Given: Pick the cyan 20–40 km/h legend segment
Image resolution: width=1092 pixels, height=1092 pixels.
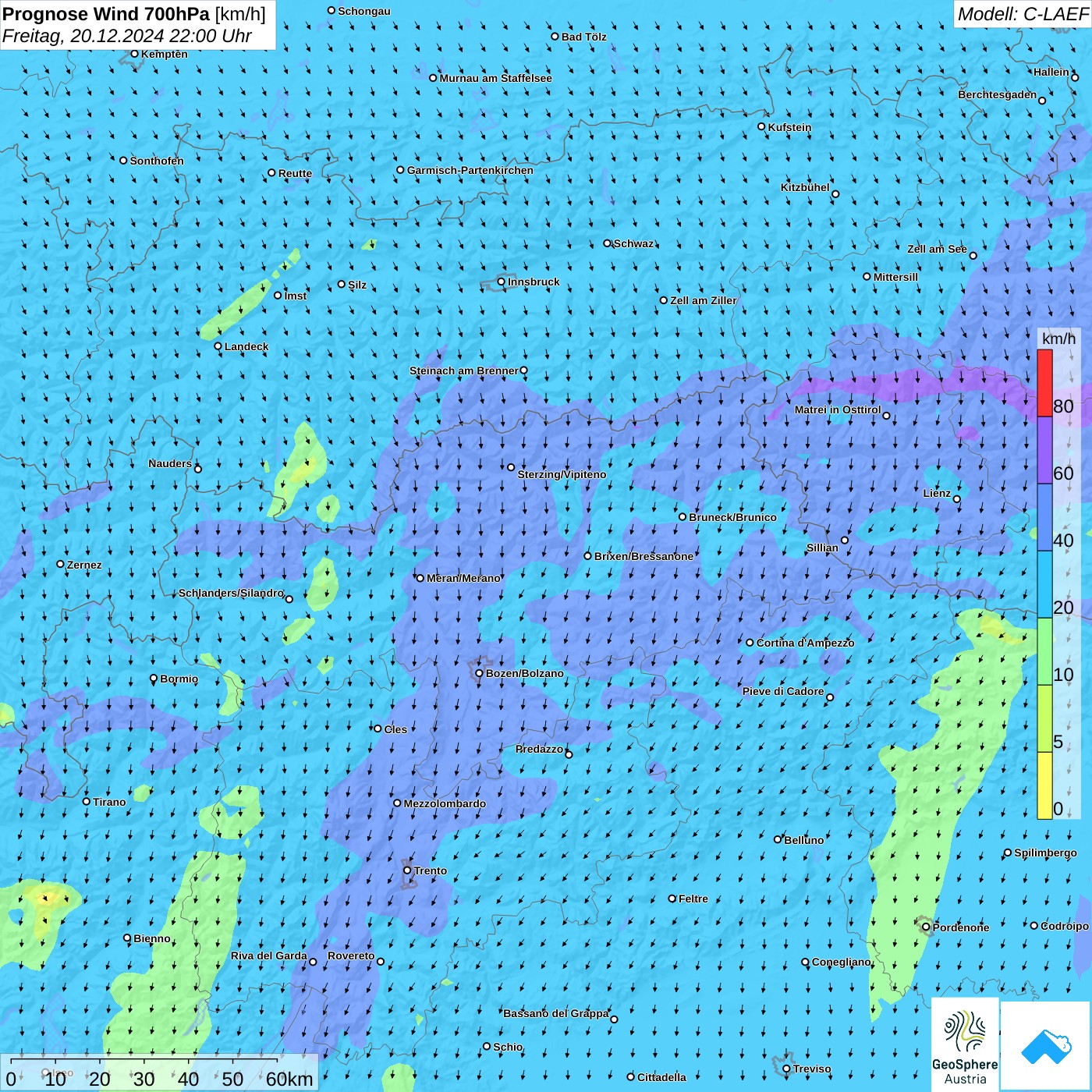Looking at the screenshot, I should 1044,585.
